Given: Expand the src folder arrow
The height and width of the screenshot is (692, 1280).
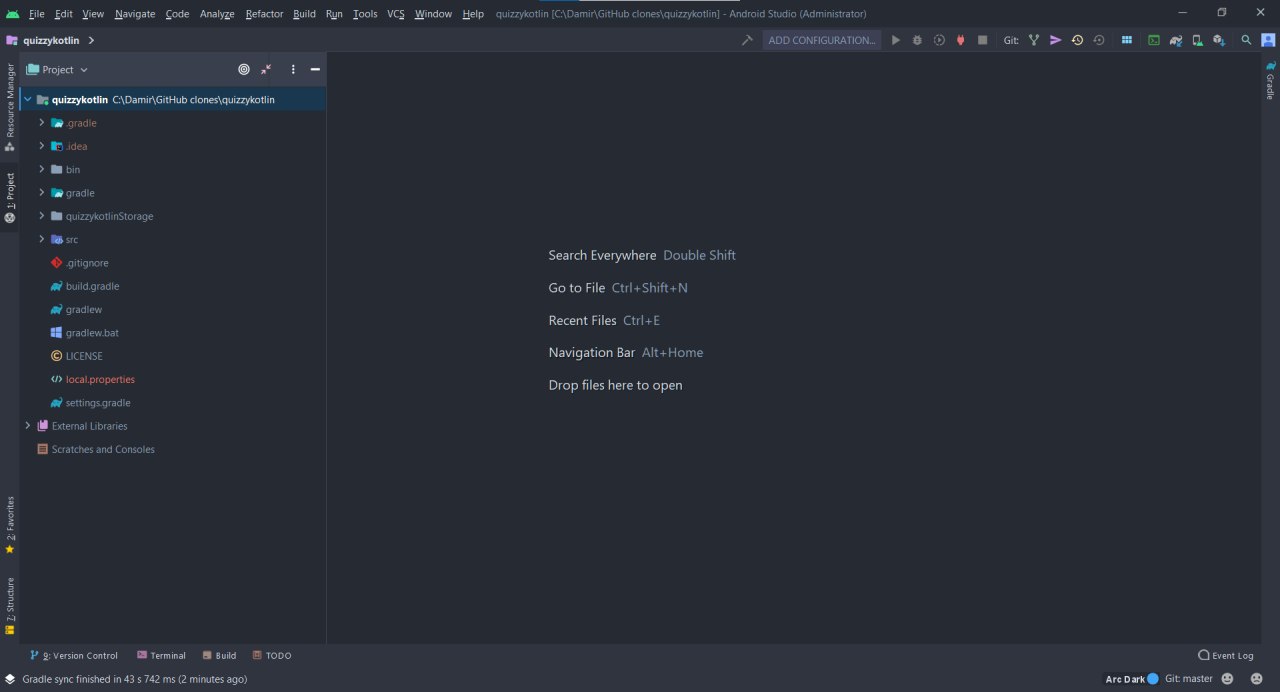Looking at the screenshot, I should tap(42, 239).
